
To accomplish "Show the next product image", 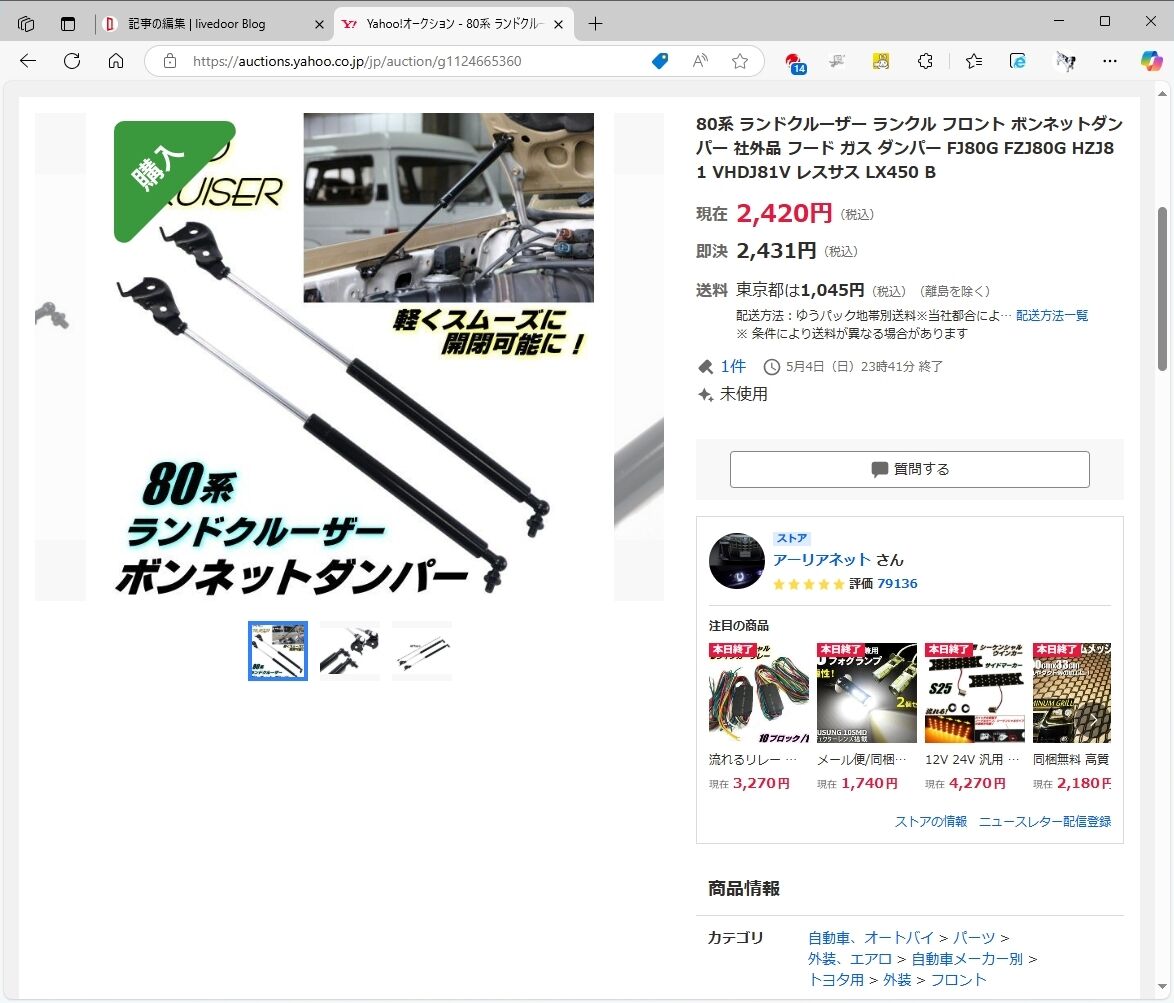I will (x=639, y=357).
